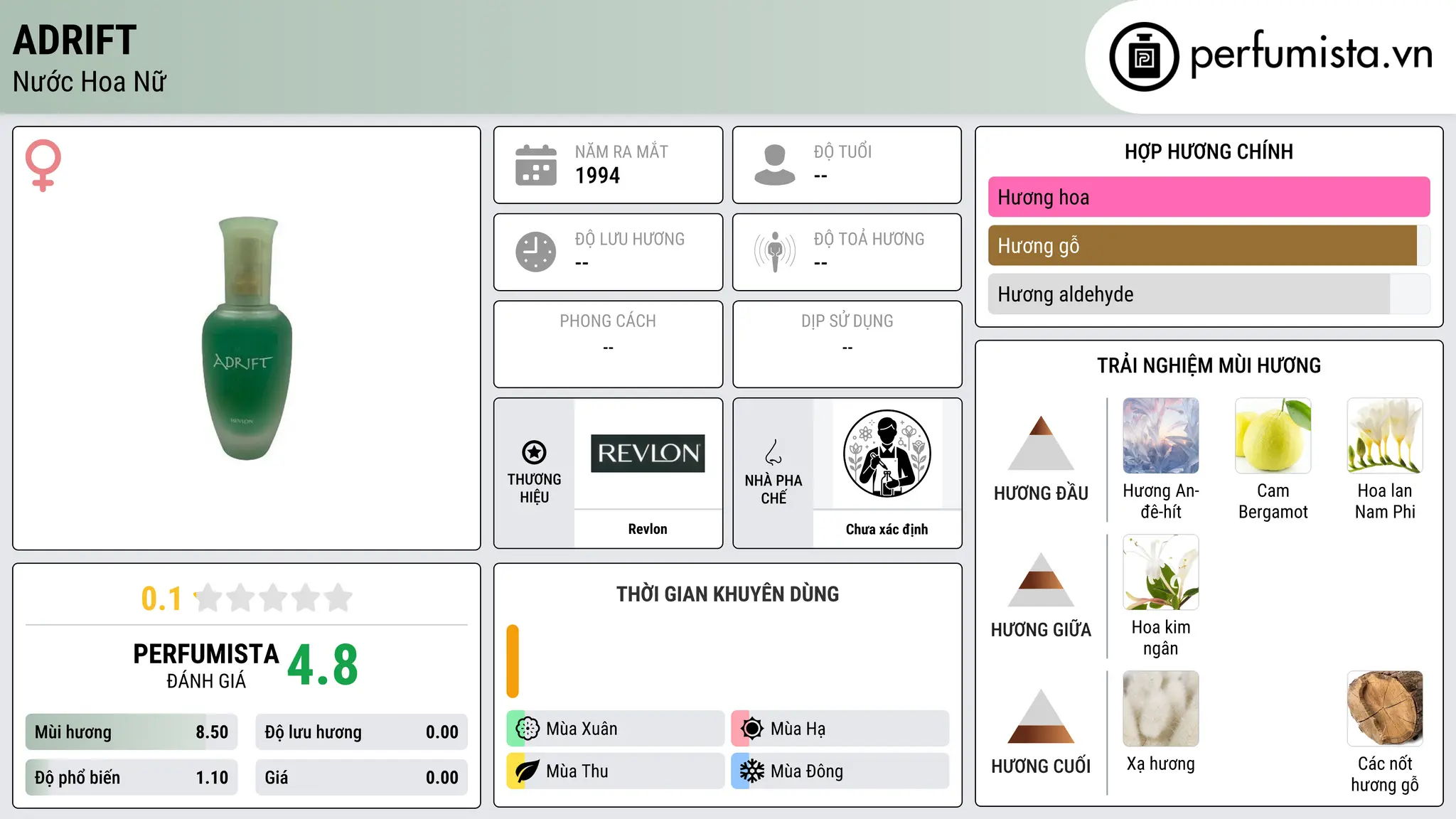Select the Xạ hương note image
1456x819 pixels.
click(1161, 709)
